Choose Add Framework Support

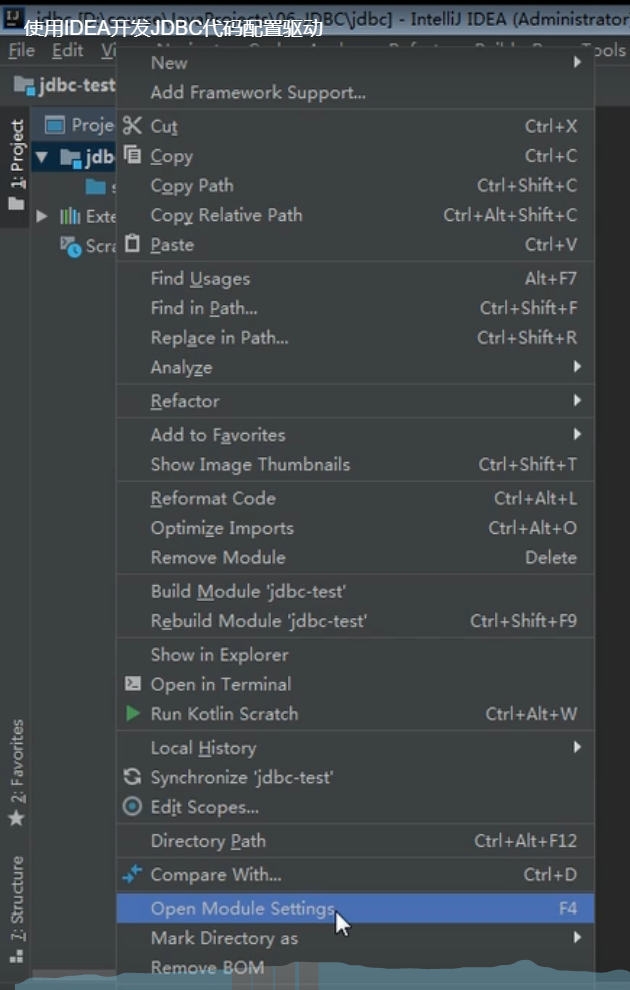(355, 92)
